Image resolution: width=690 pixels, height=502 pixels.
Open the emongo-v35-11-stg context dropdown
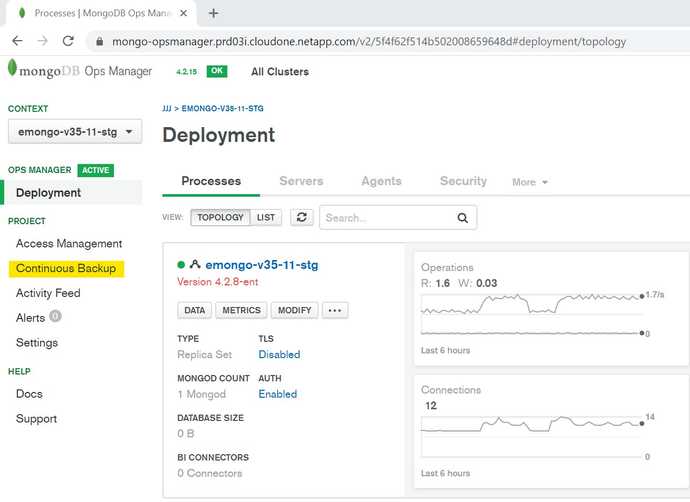click(x=75, y=132)
